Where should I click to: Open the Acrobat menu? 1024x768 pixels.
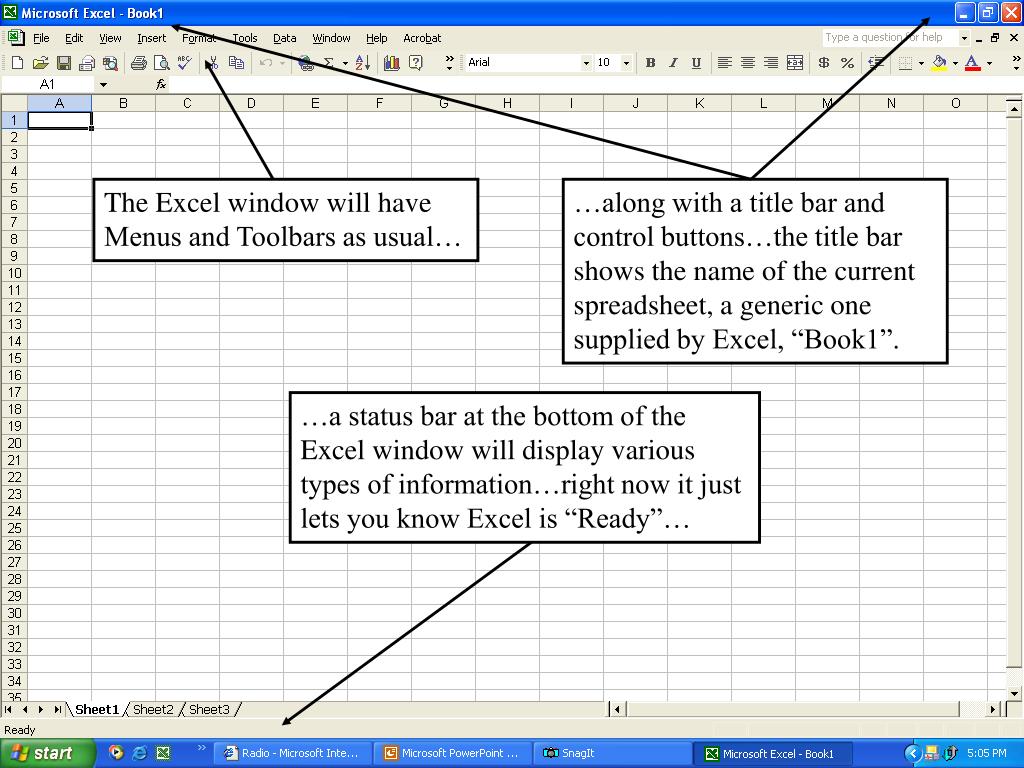point(422,38)
